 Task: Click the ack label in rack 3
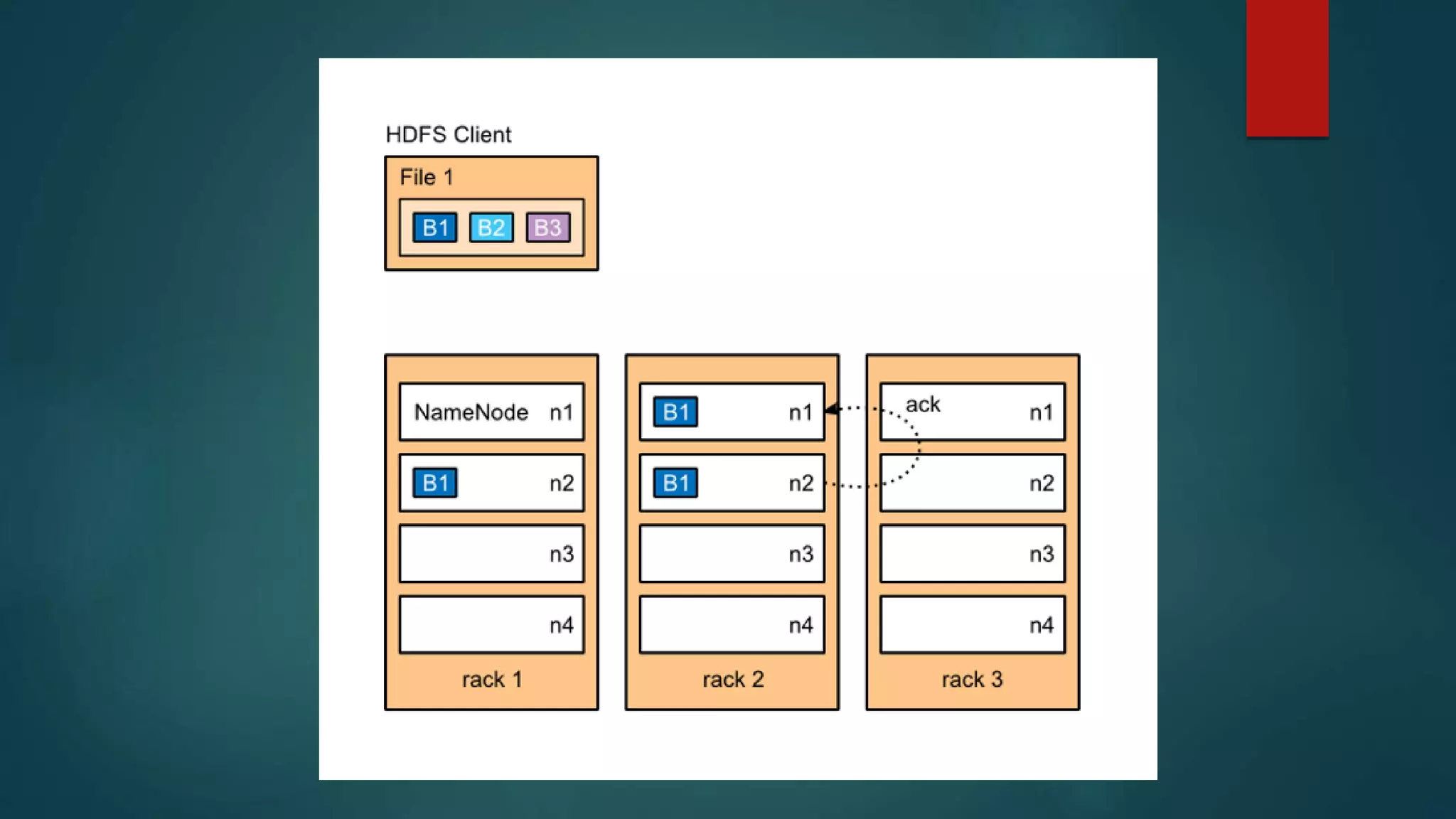point(922,404)
